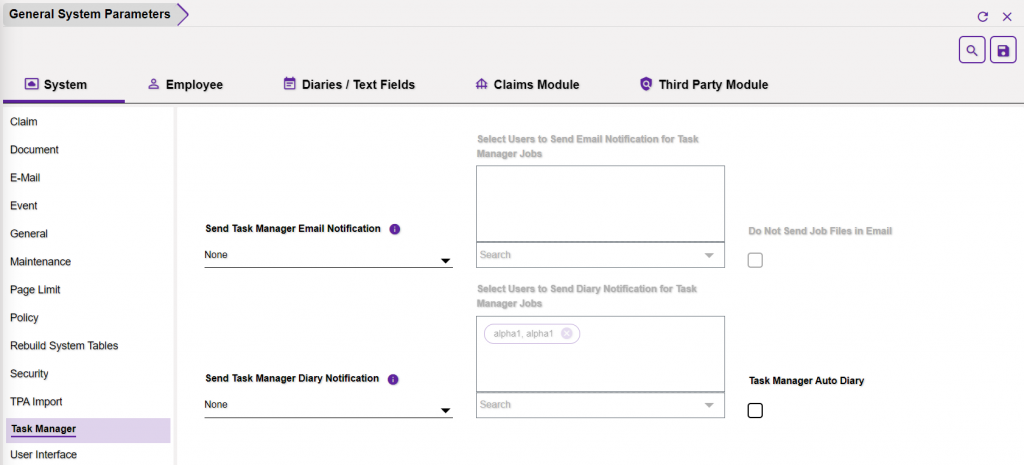Open the Claims Module tab
Viewport: 1024px width, 465px height.
click(x=527, y=85)
